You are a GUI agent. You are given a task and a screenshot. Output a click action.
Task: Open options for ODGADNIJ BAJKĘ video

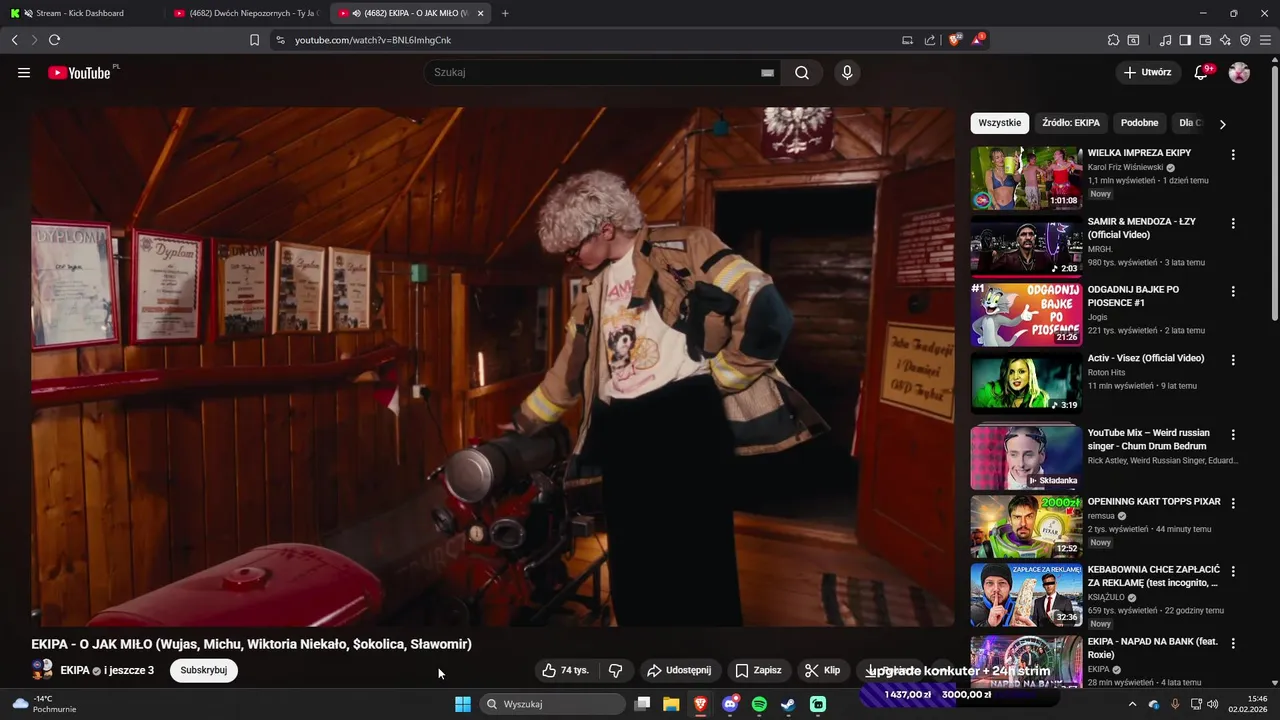1233,291
